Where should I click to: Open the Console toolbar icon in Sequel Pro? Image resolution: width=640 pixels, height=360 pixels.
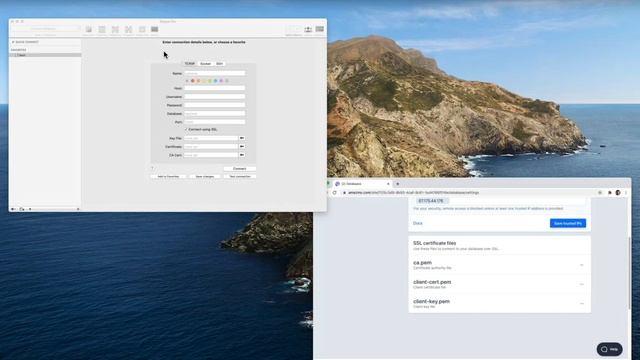(x=320, y=29)
